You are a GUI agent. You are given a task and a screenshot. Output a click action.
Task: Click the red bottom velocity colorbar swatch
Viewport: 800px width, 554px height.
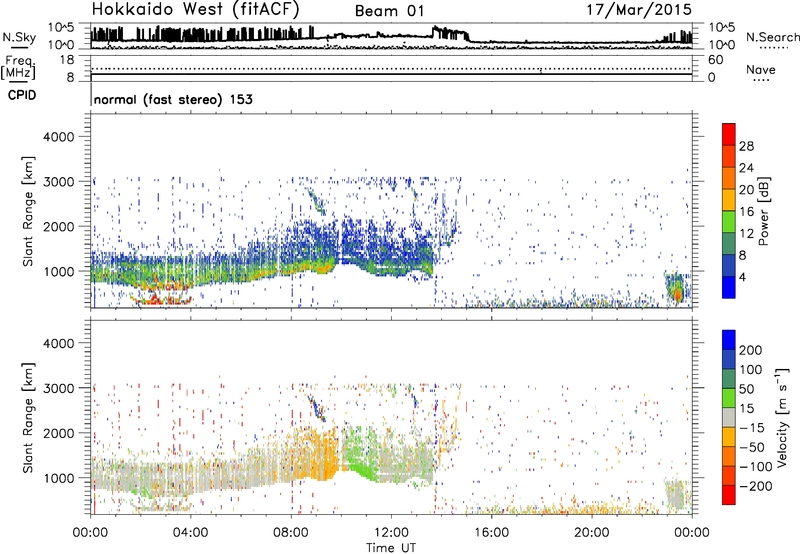[729, 495]
